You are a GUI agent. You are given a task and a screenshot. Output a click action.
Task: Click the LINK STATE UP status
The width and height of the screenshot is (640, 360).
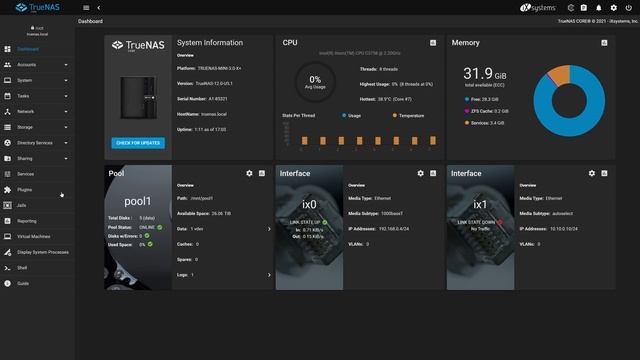(308, 222)
